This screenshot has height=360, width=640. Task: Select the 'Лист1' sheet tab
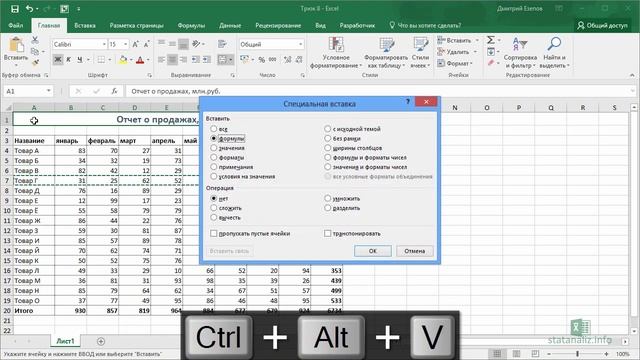pos(65,341)
